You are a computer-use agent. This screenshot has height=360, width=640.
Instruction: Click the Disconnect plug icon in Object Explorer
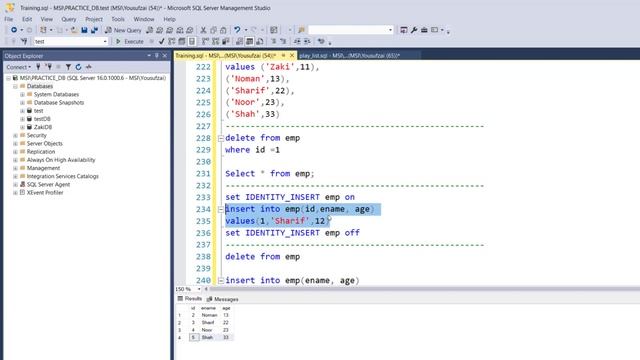coord(49,67)
